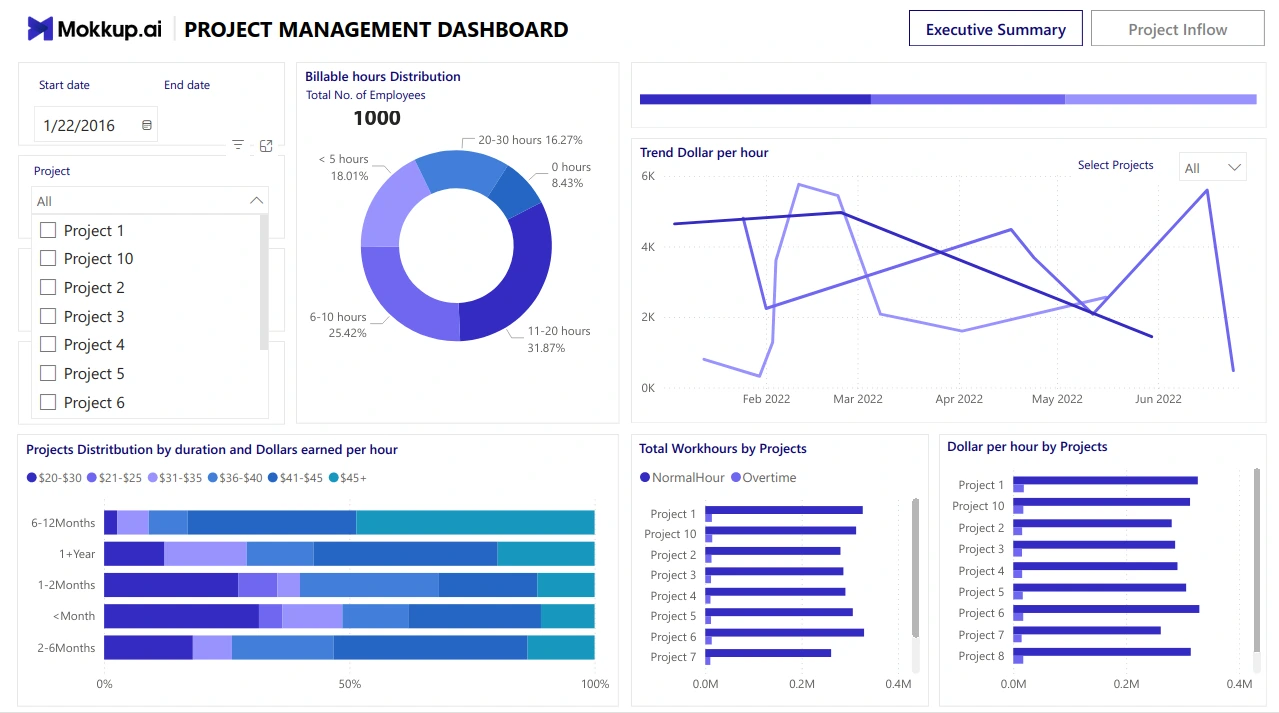The width and height of the screenshot is (1279, 713).
Task: Click the End date label
Action: click(x=187, y=85)
